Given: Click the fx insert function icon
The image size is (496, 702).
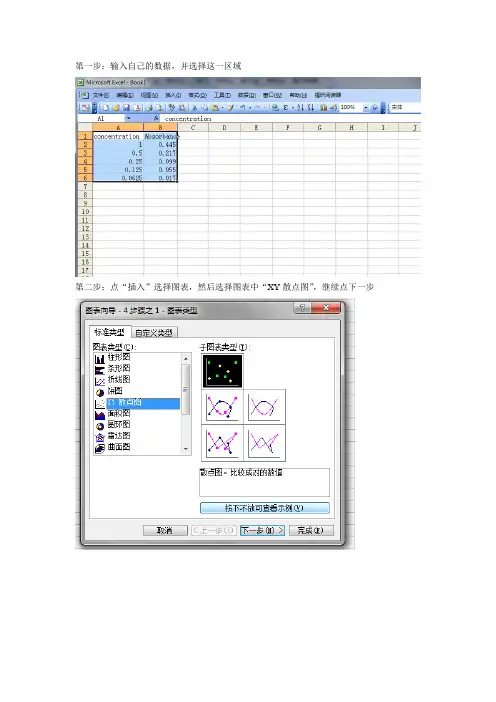Looking at the screenshot, I should (x=156, y=118).
